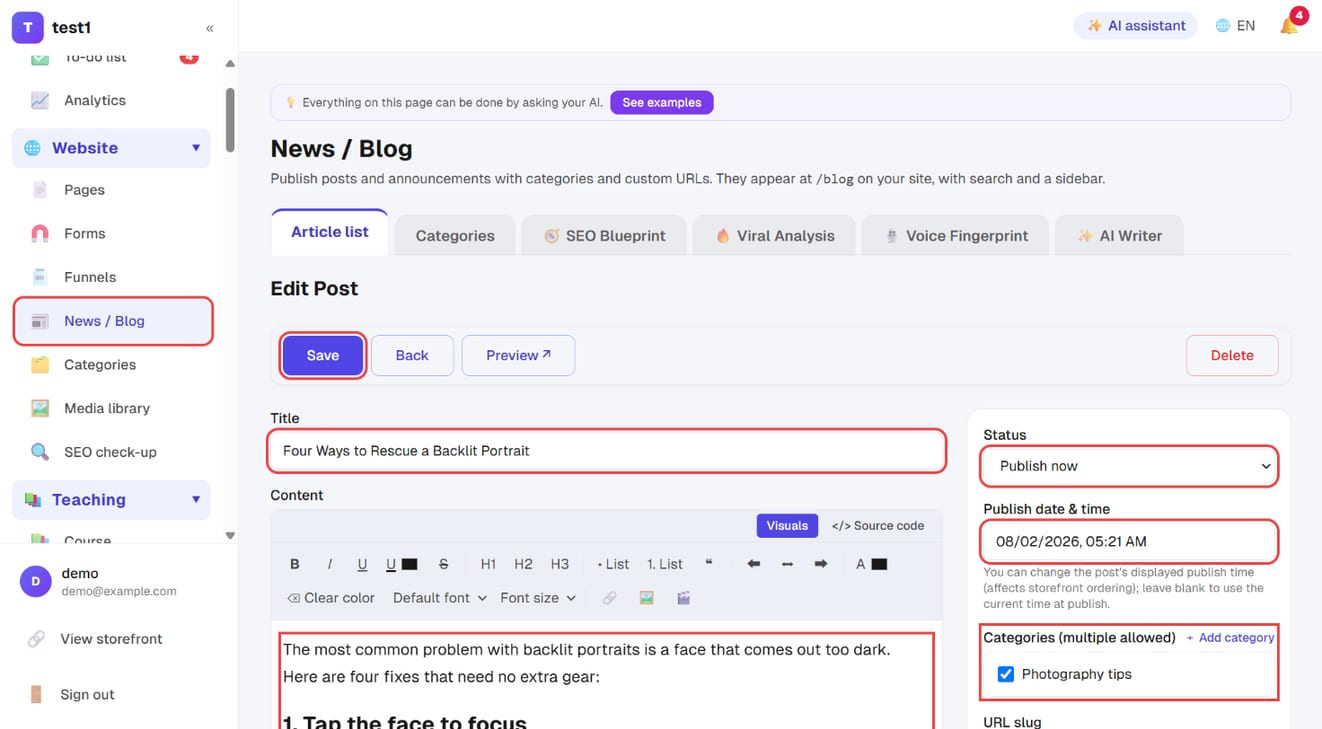Open Categories in the sidebar
Viewport: 1322px width, 729px height.
[111, 365]
